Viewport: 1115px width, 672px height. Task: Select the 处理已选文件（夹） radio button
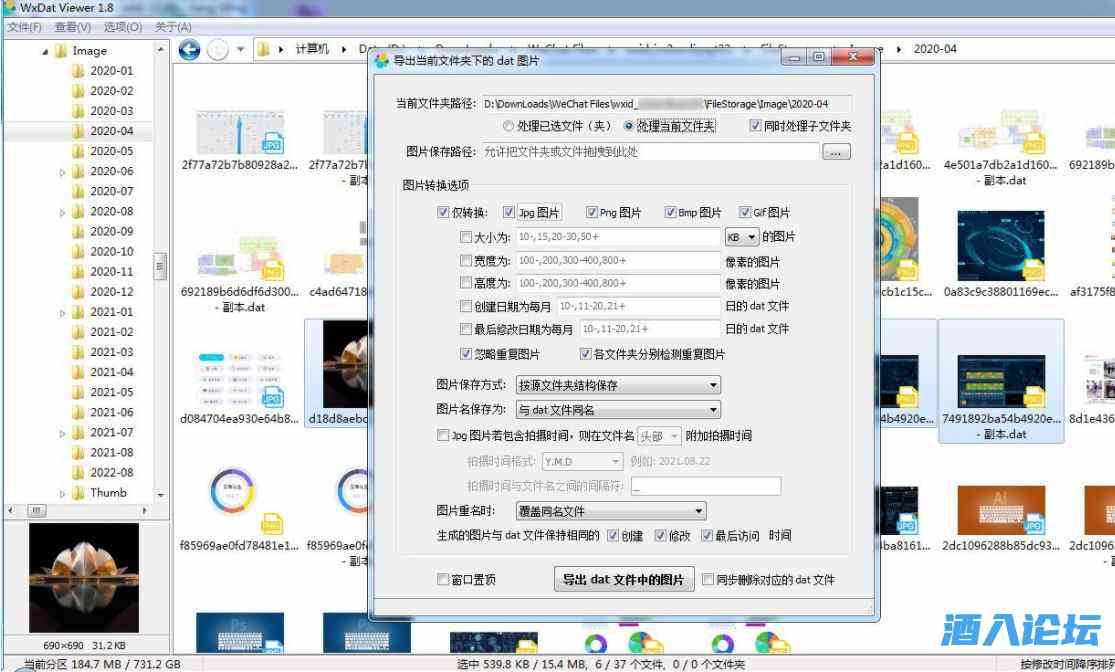pyautogui.click(x=510, y=125)
